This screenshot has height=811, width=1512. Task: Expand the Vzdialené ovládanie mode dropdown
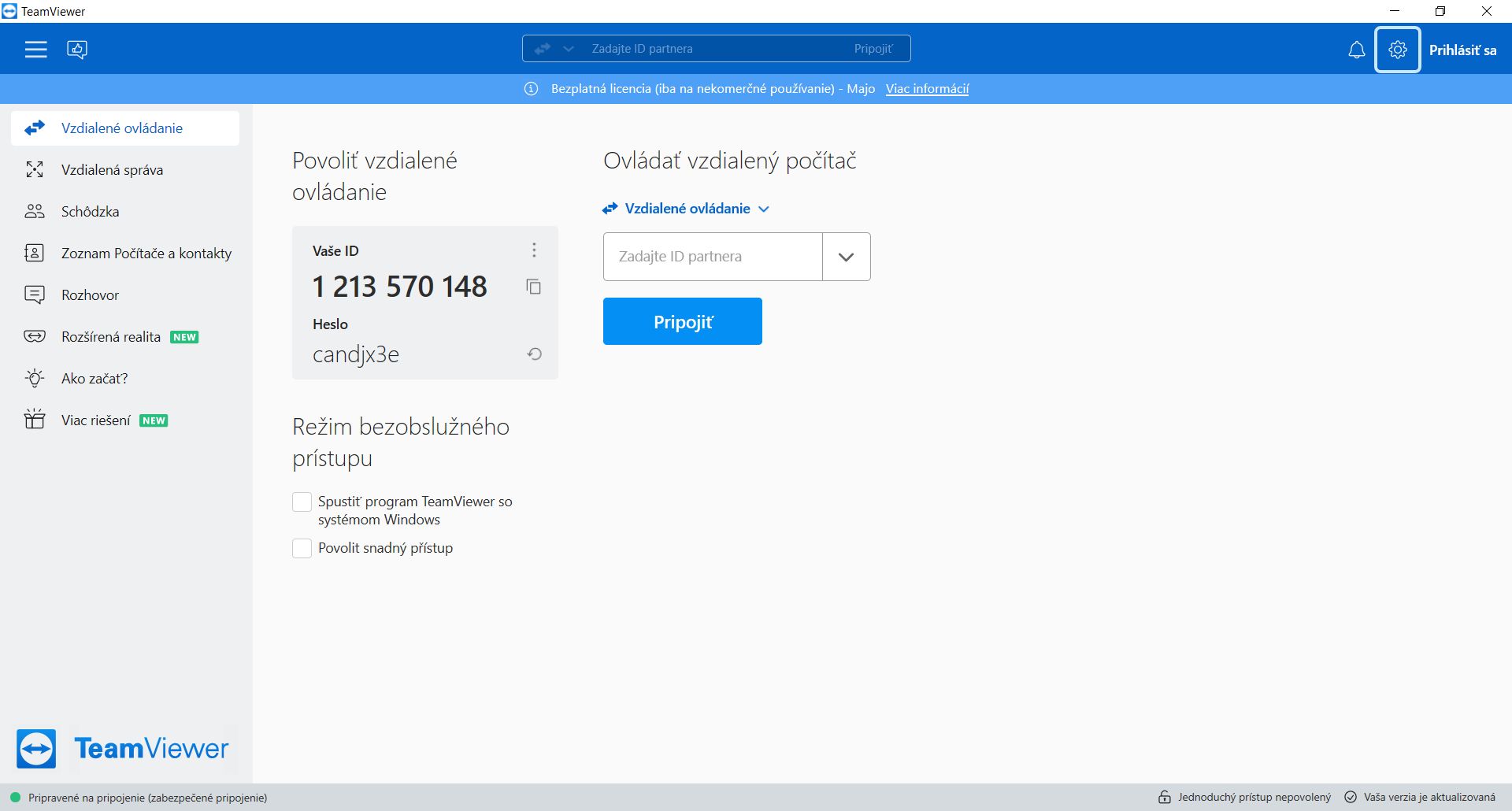pyautogui.click(x=686, y=209)
